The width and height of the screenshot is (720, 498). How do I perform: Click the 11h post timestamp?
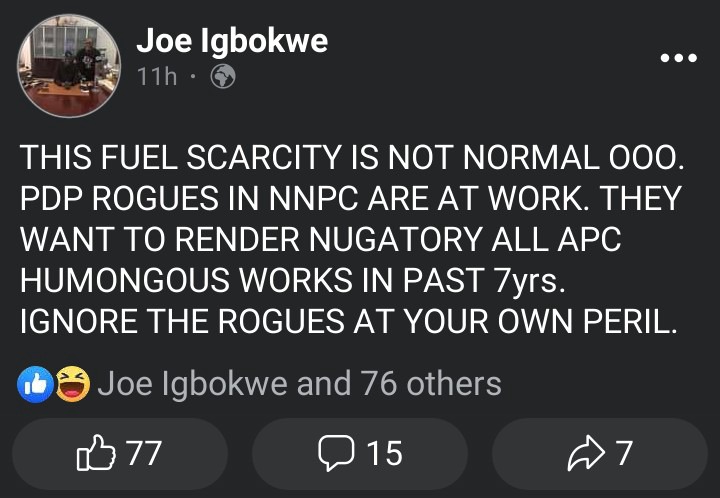tap(156, 77)
